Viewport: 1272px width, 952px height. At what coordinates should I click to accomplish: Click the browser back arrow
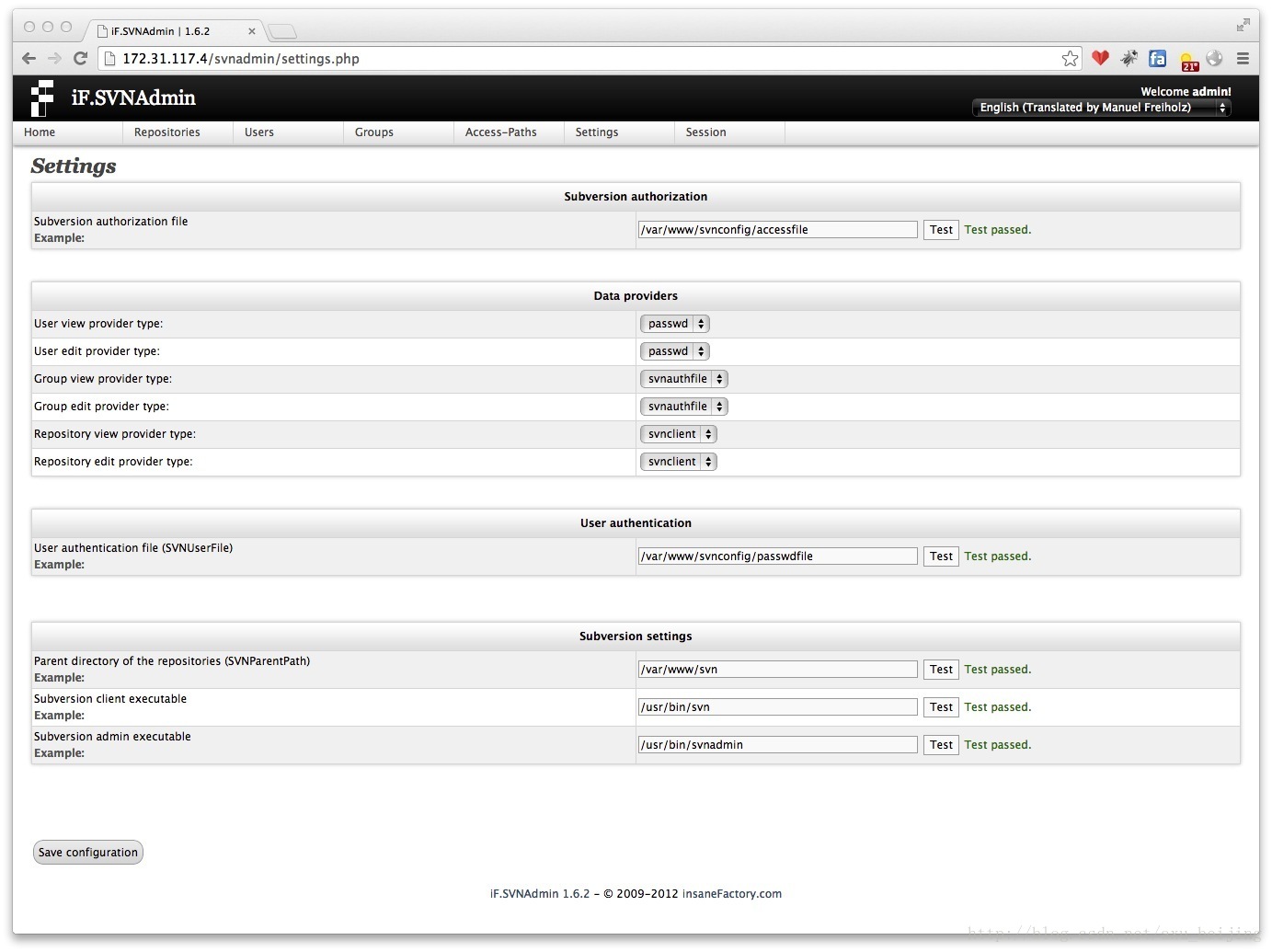click(29, 59)
